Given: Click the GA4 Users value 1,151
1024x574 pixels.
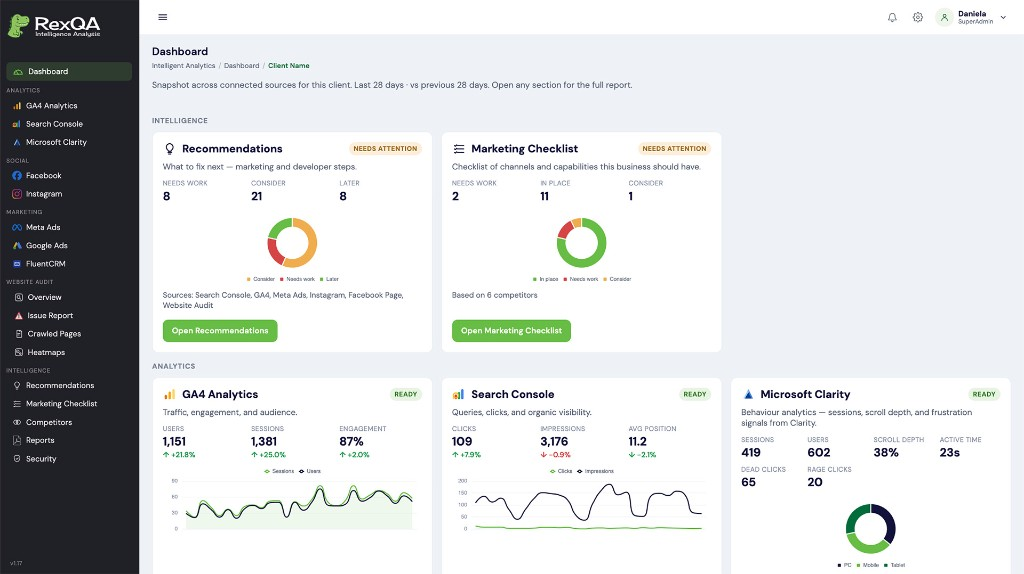Looking at the screenshot, I should [x=174, y=441].
